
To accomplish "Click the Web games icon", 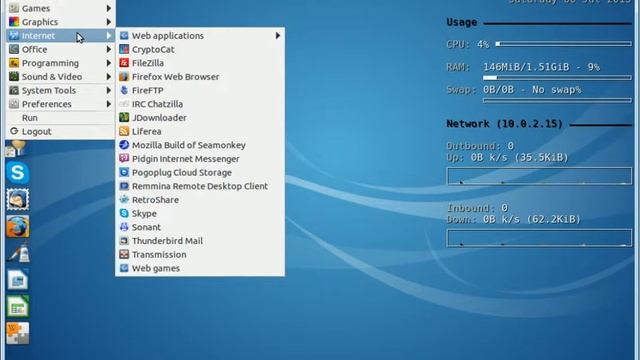I will pyautogui.click(x=124, y=268).
